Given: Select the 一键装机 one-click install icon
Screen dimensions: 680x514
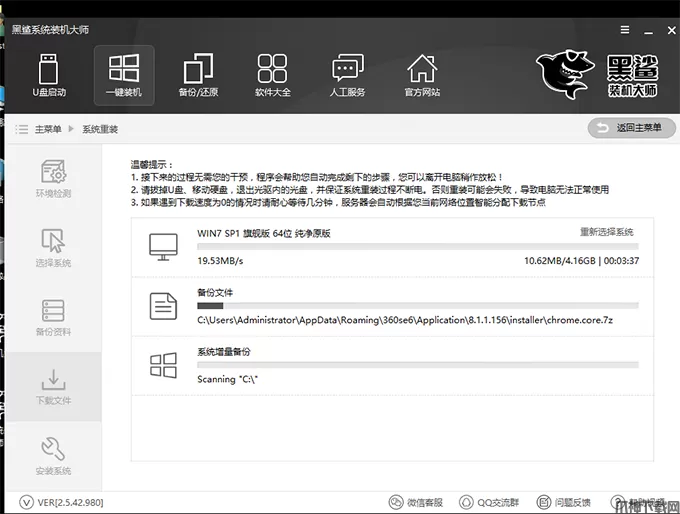Looking at the screenshot, I should click(x=123, y=75).
